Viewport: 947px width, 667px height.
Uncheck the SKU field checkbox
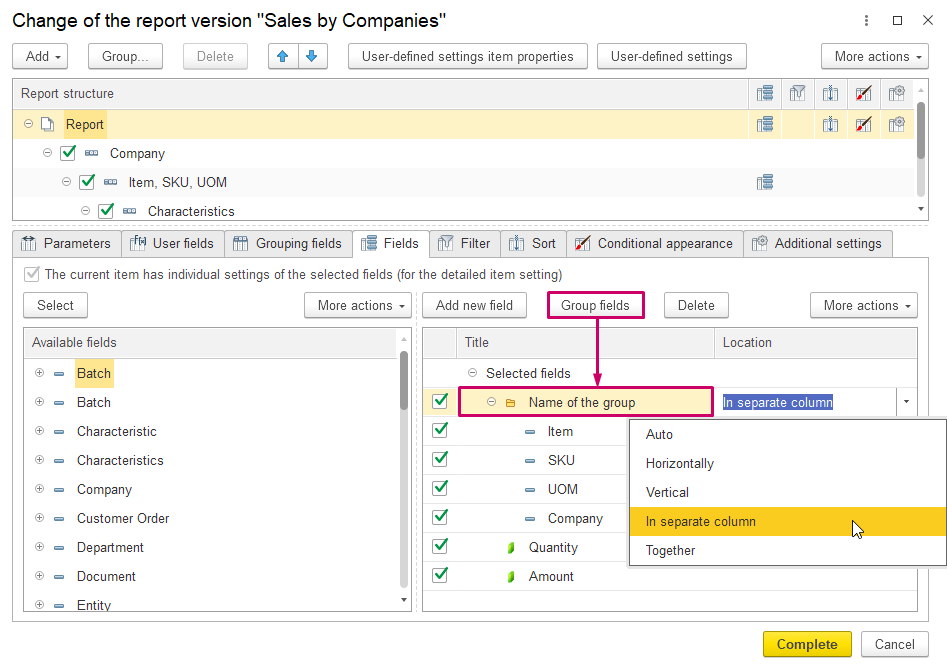pos(440,459)
